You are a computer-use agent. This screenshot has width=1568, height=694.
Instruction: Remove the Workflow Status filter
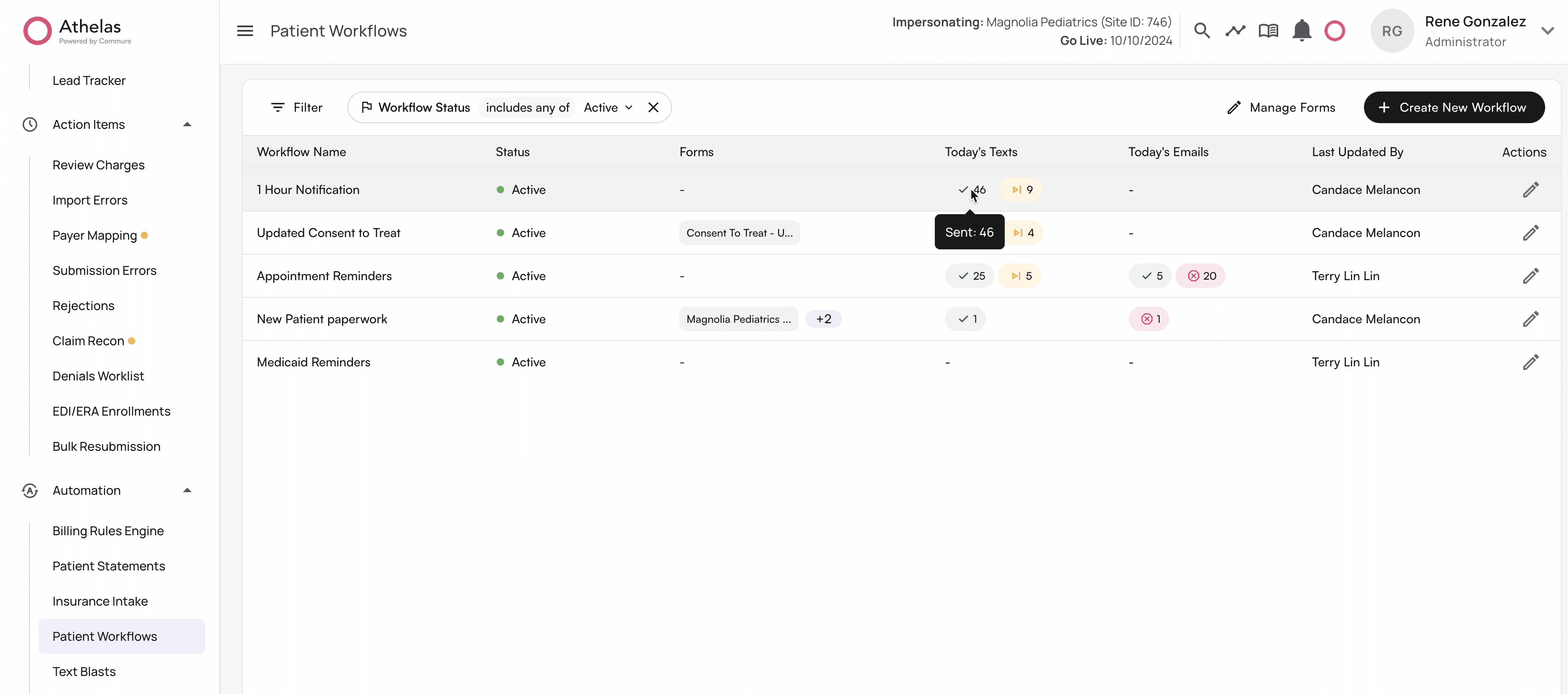click(x=653, y=107)
